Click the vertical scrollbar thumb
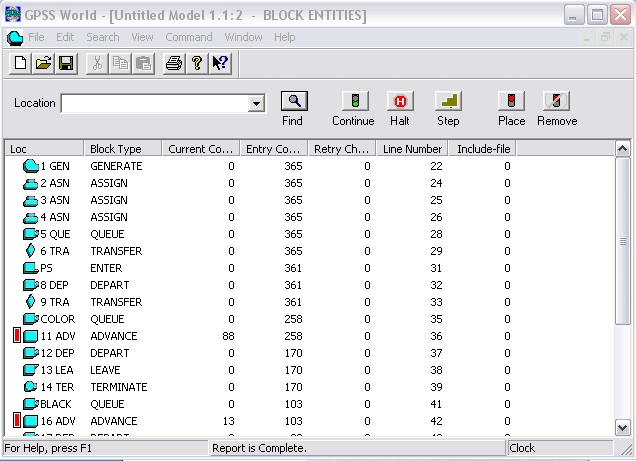 (x=622, y=241)
